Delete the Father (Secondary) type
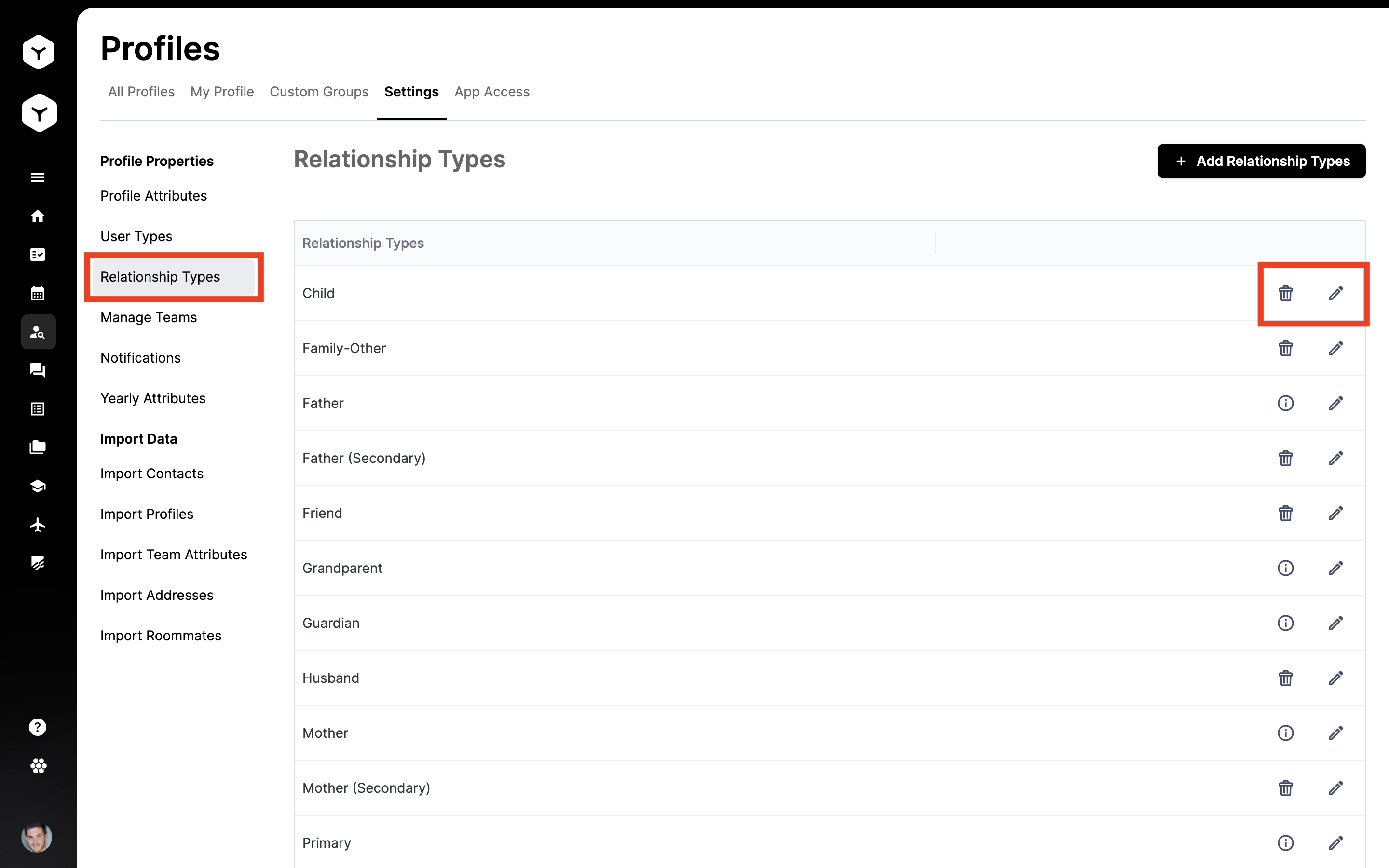1389x868 pixels. (1285, 458)
